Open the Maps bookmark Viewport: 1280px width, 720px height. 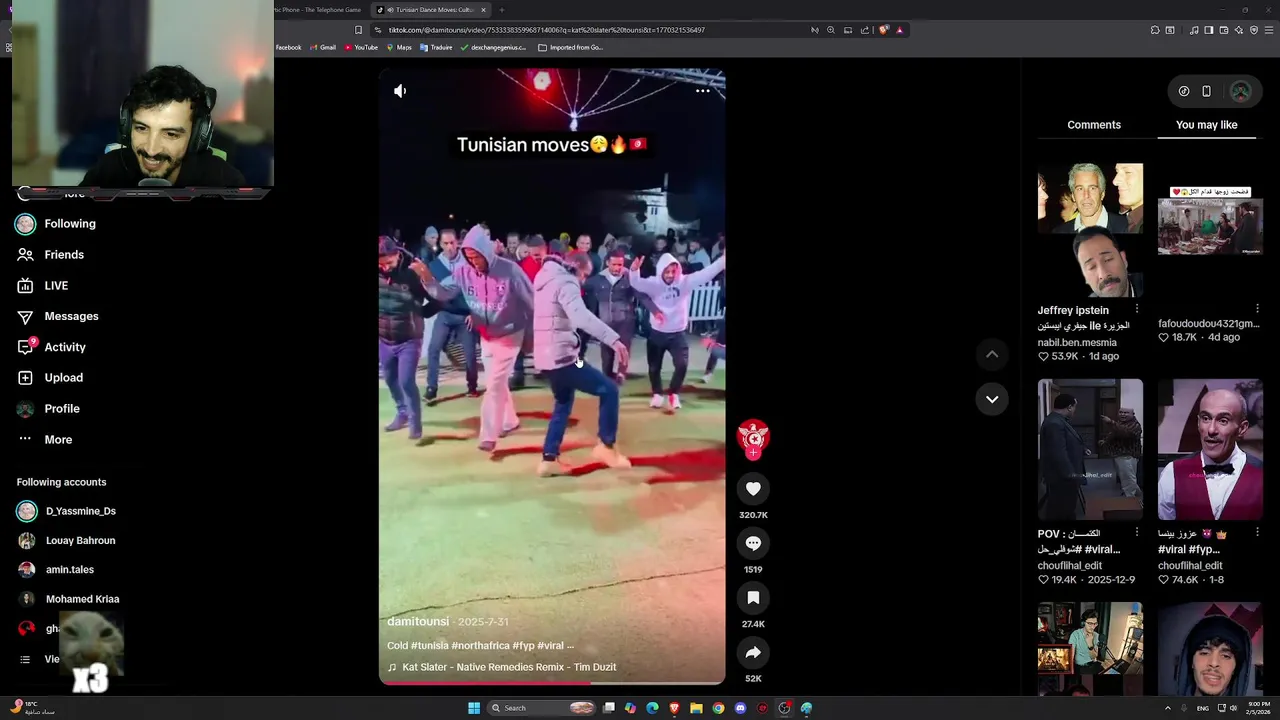(x=399, y=47)
